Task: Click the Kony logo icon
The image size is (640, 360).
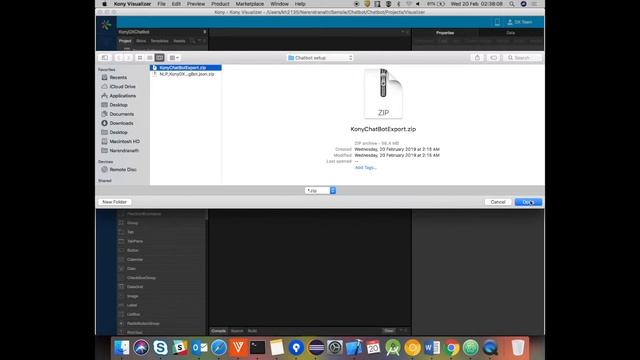Action: 106,24
